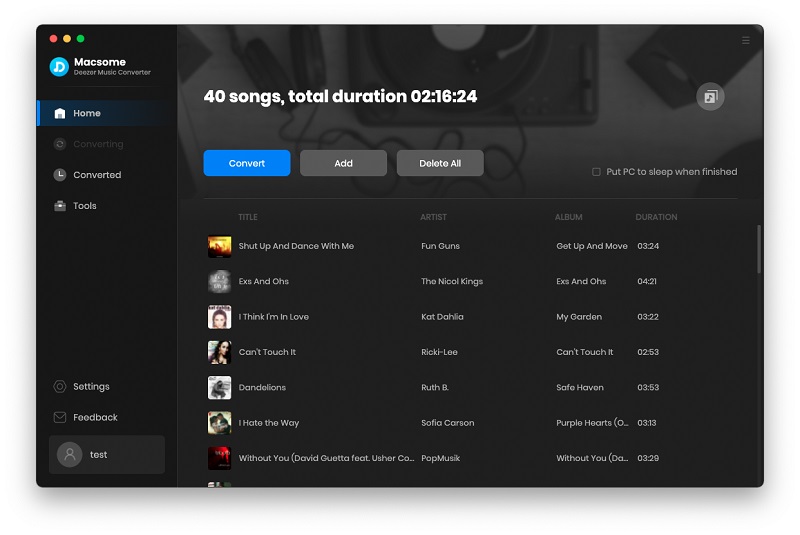Open the Home section label

87,113
